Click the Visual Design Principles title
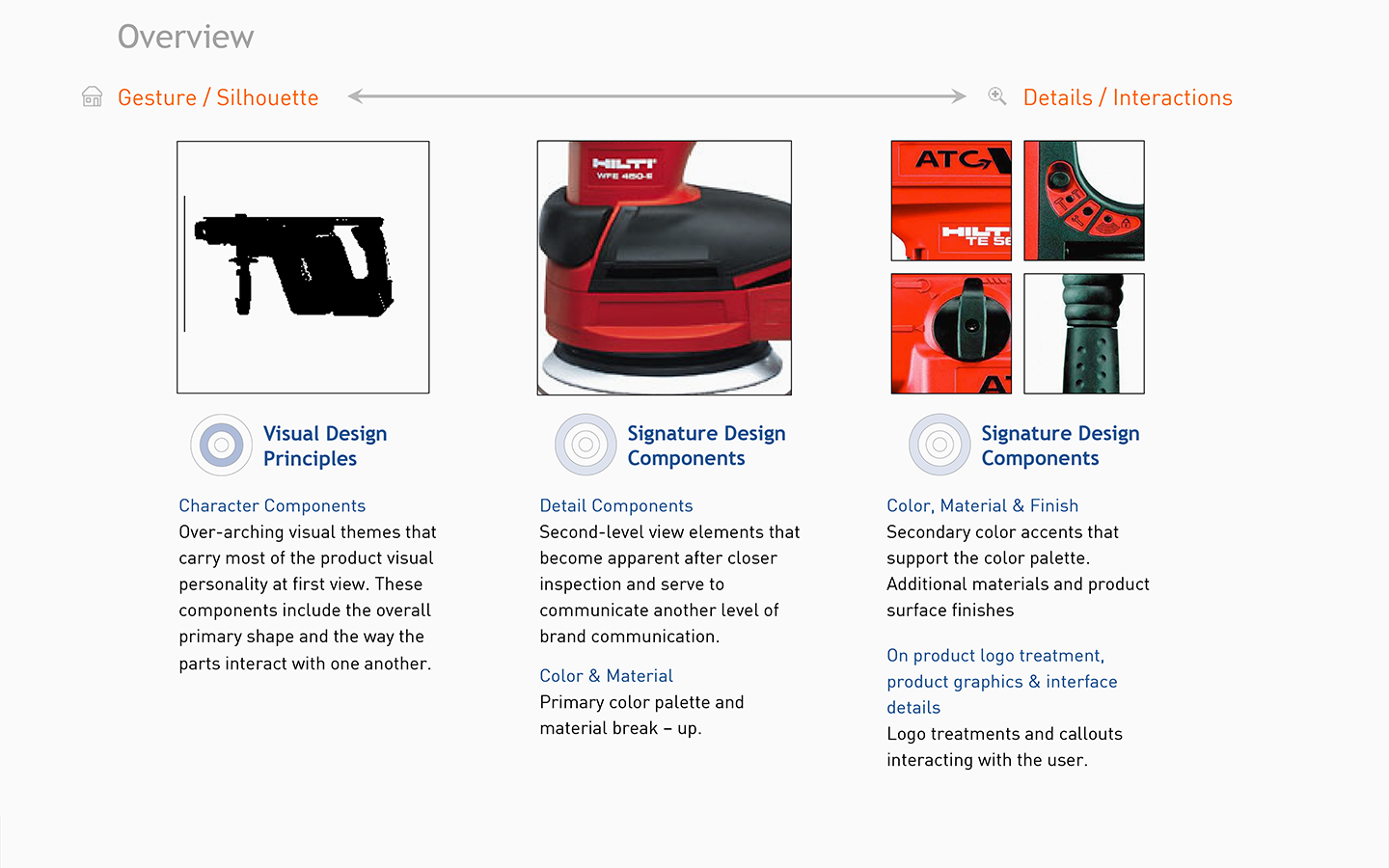 325,446
